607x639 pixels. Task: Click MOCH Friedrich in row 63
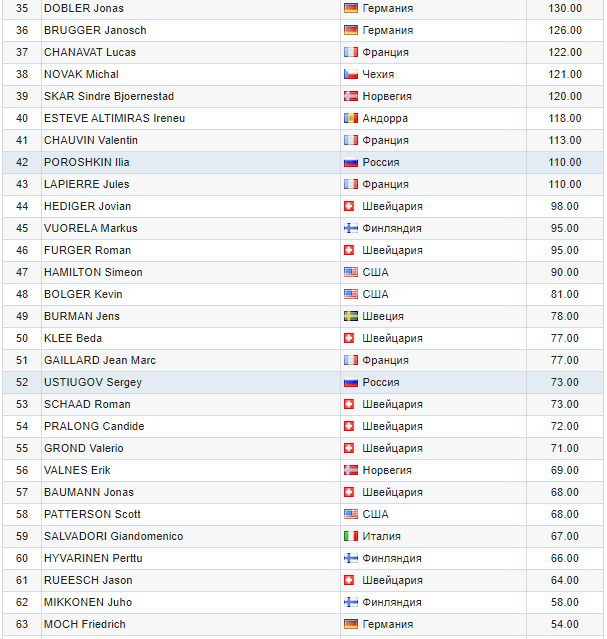pyautogui.click(x=85, y=624)
